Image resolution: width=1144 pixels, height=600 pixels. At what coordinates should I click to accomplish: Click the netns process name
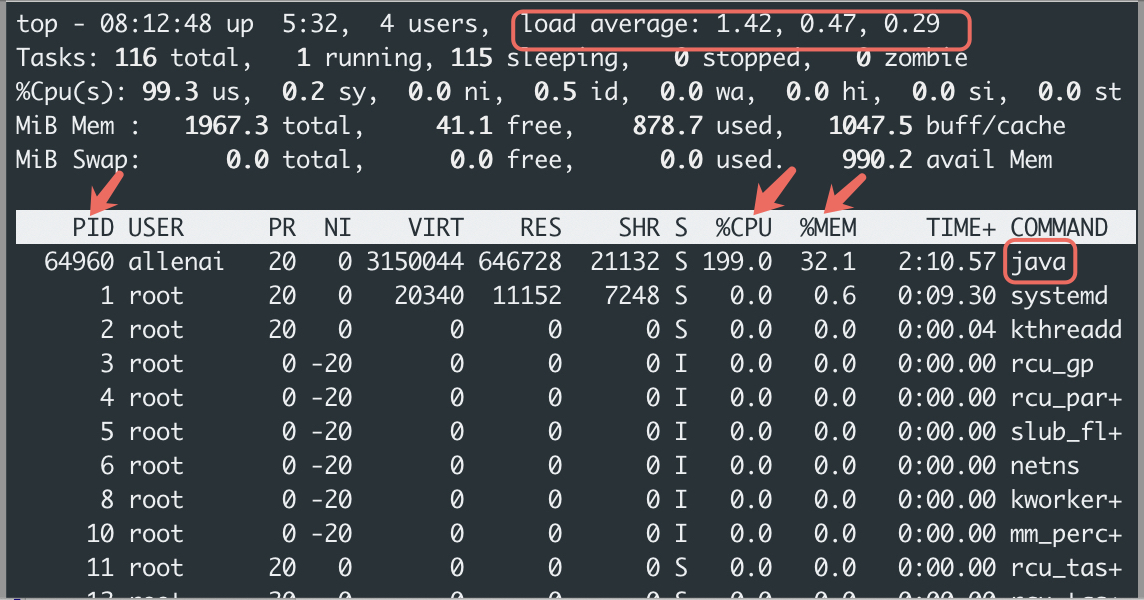tap(1044, 466)
